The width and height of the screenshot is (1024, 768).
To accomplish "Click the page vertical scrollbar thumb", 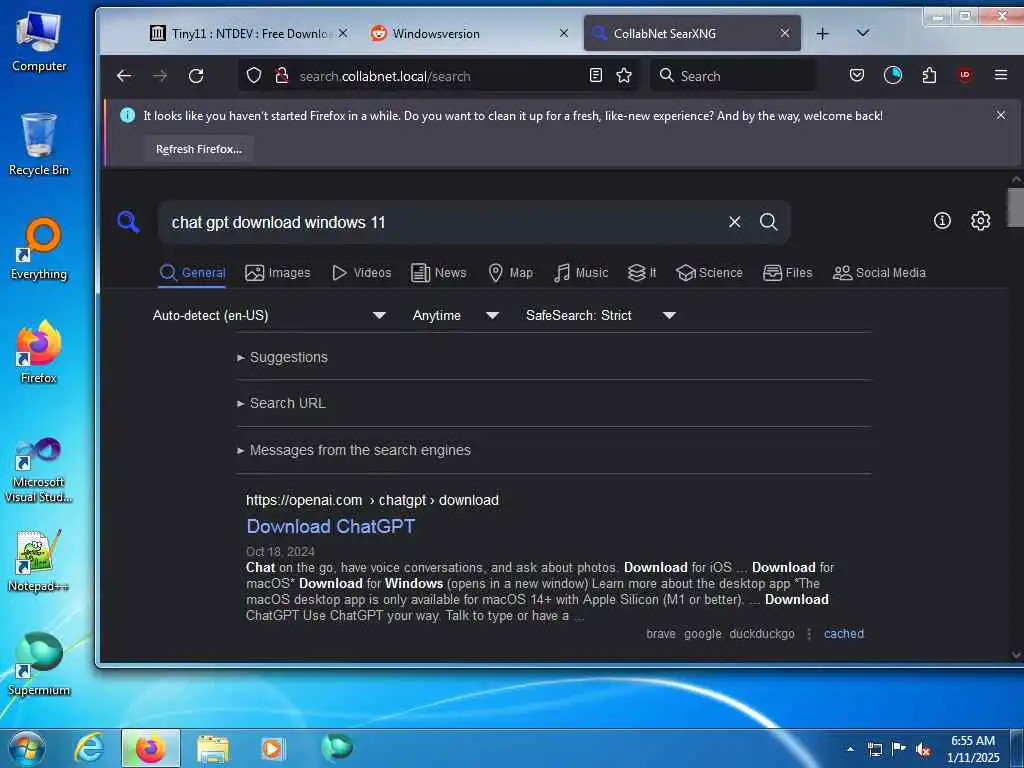I will [1016, 207].
